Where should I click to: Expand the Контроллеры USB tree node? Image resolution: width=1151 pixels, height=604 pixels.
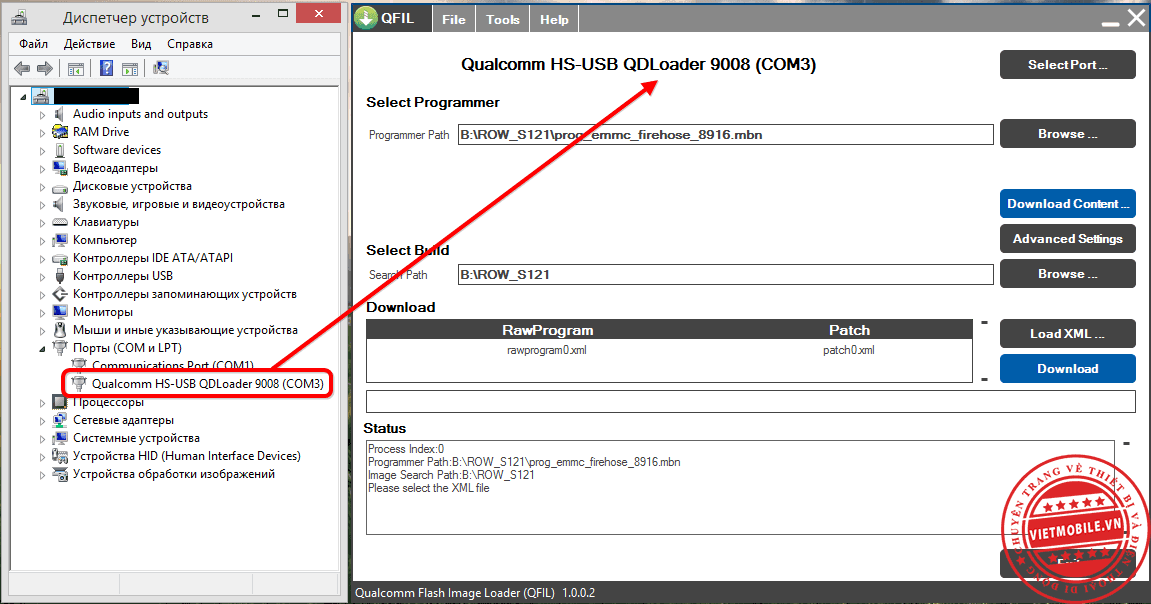42,275
